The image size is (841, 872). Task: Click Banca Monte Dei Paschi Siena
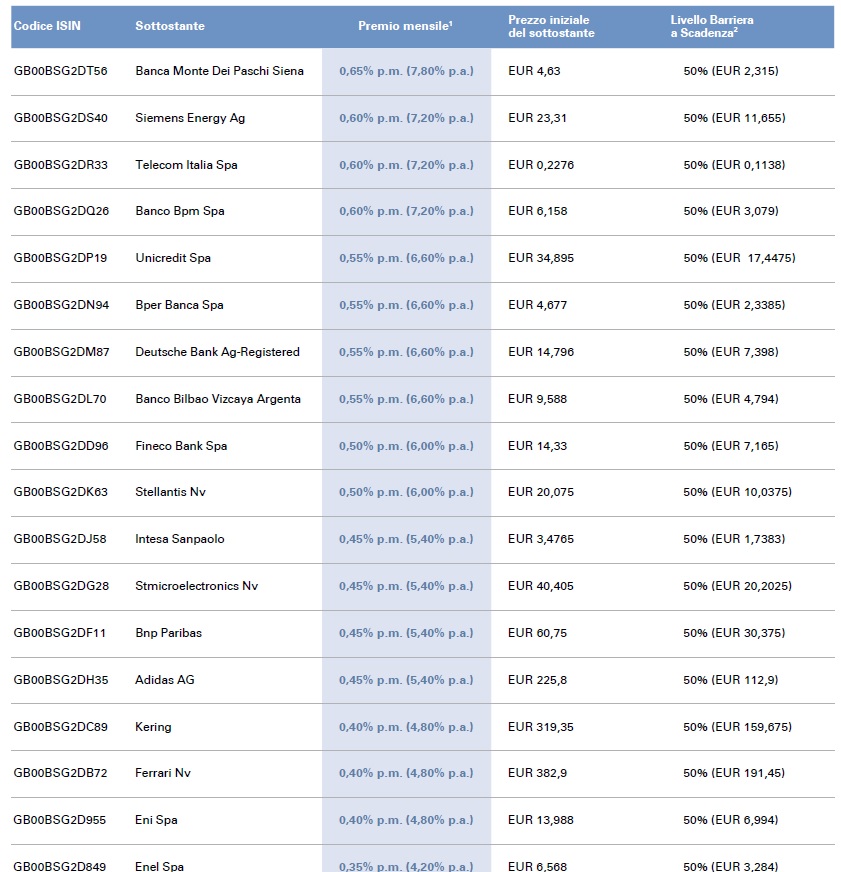coord(219,71)
